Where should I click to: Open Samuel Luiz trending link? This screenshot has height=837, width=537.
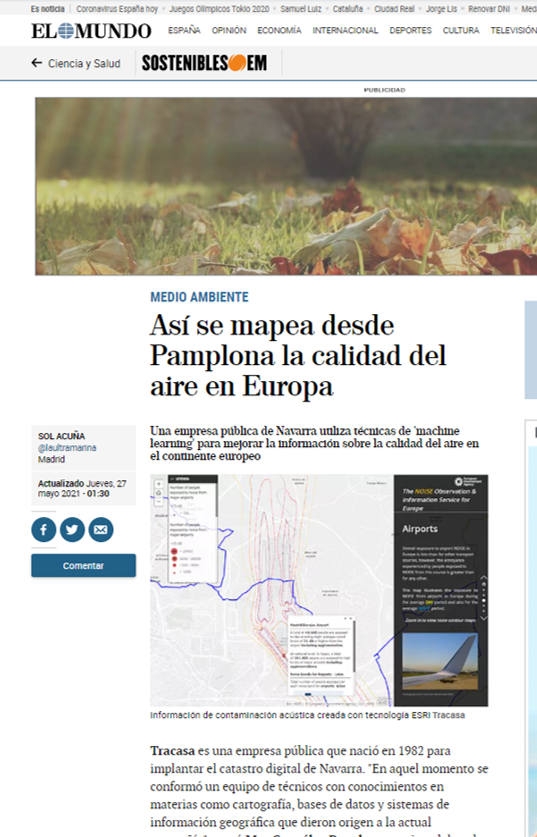(x=301, y=9)
